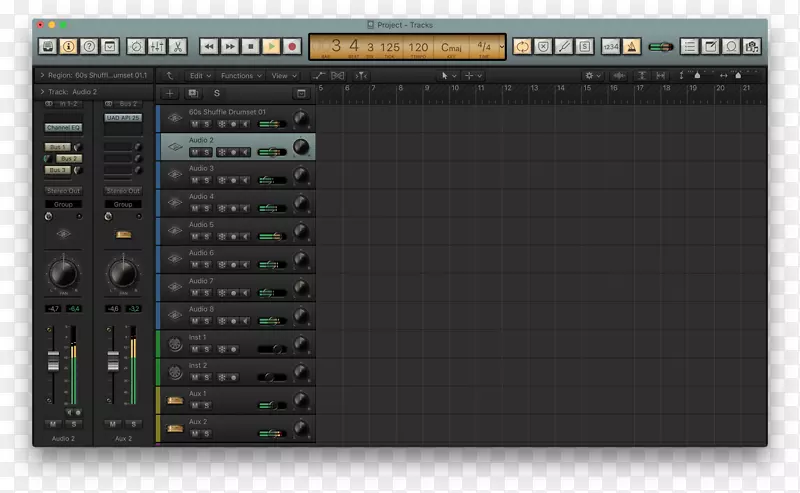Expand the Track: Audio 2 inspector section
800x493 pixels.
41,91
